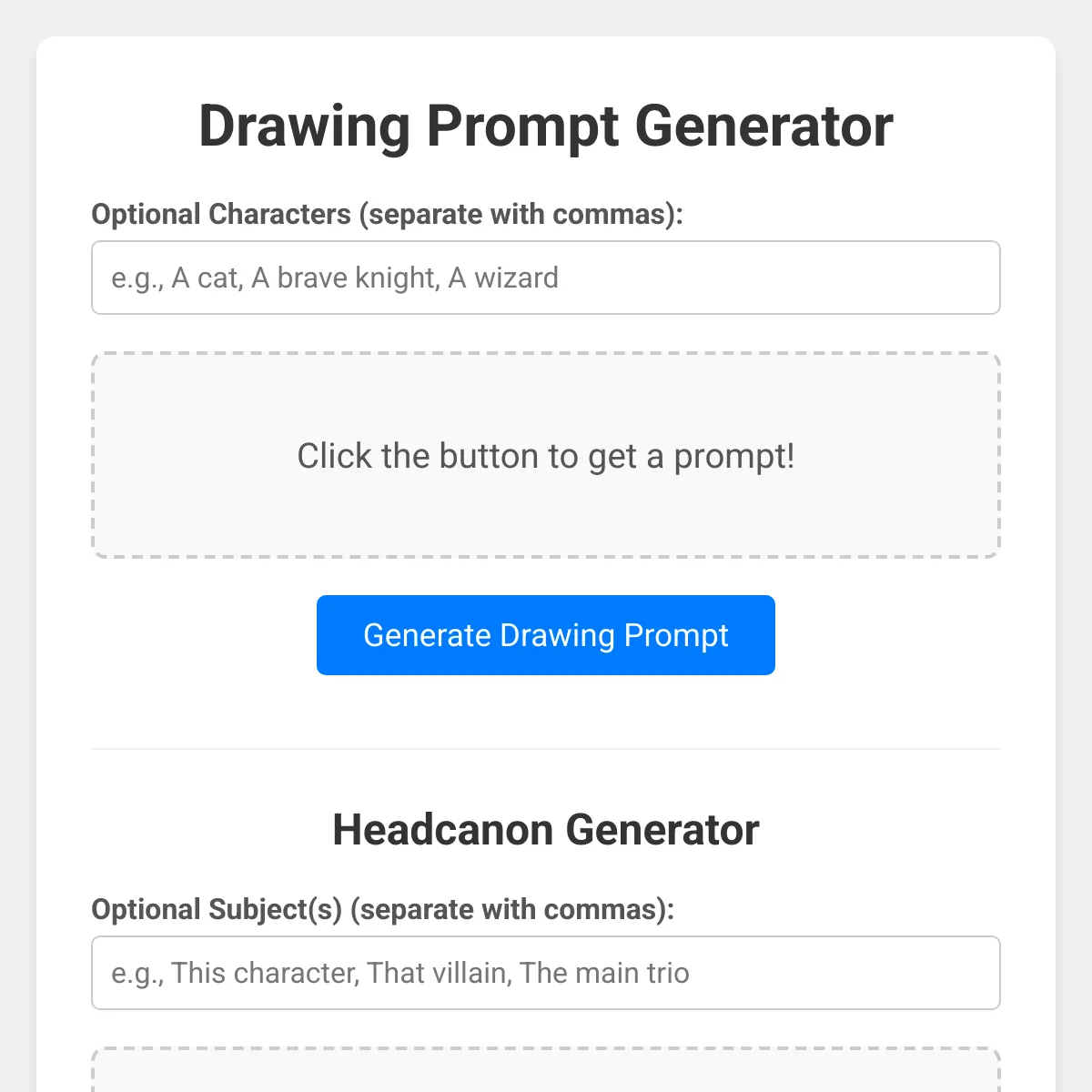Click the word "Prompt" in the page title
Image resolution: width=1092 pixels, height=1092 pixels.
coord(522,126)
